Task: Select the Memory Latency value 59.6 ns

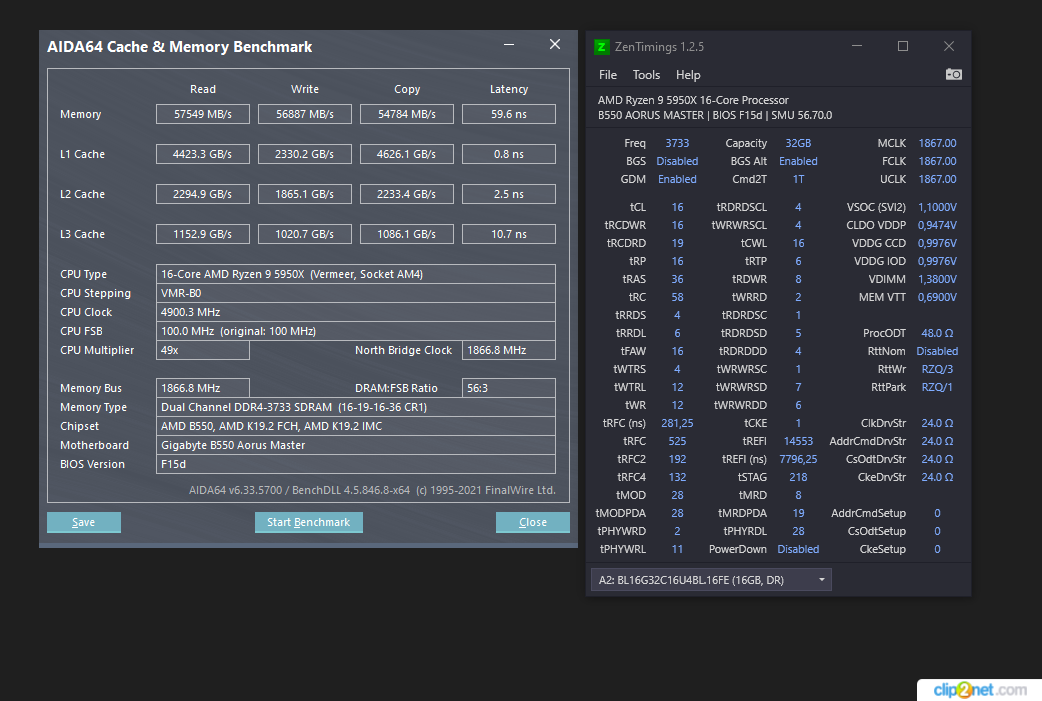Action: pos(508,114)
